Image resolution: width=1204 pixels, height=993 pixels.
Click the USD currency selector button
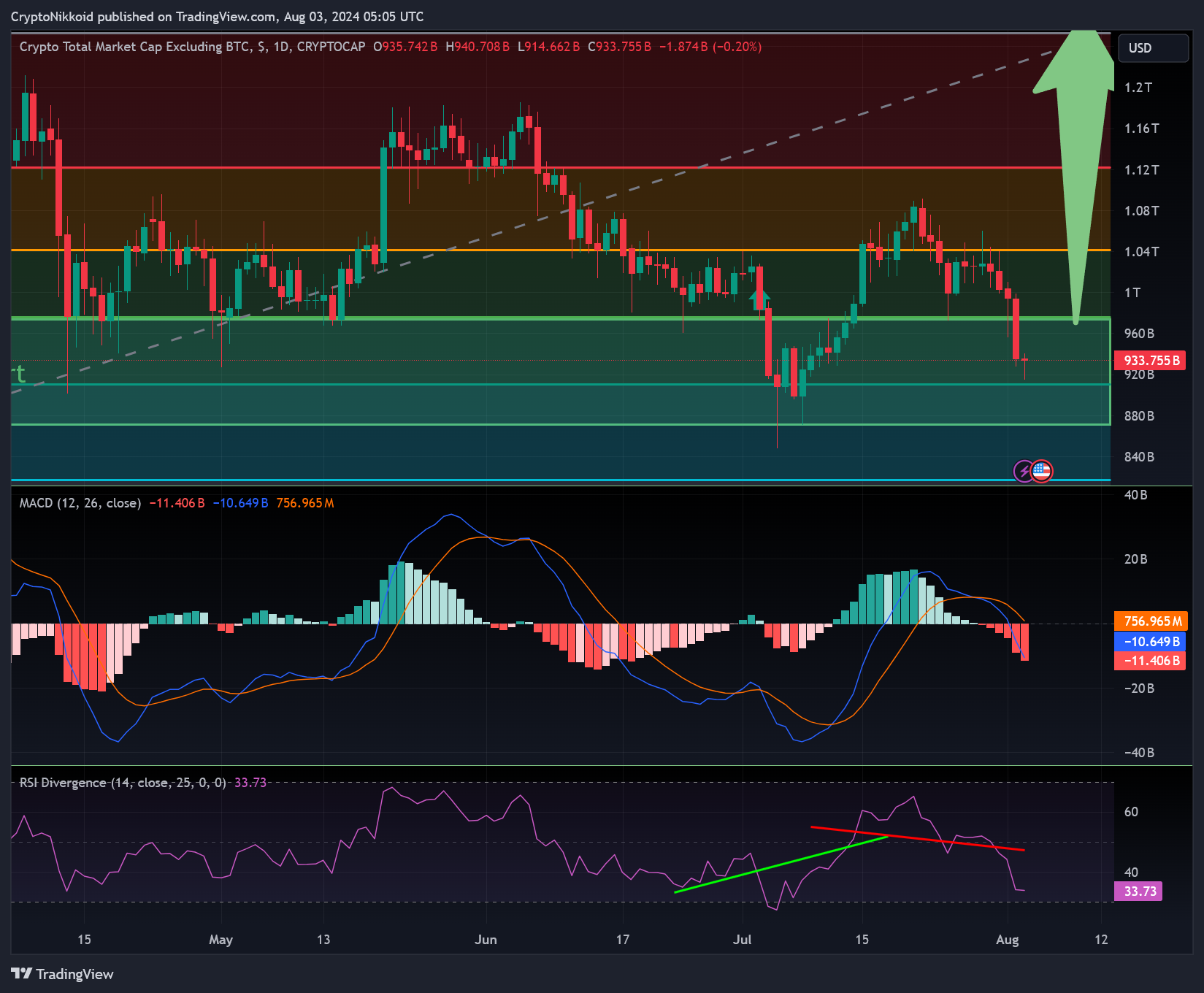(x=1153, y=48)
